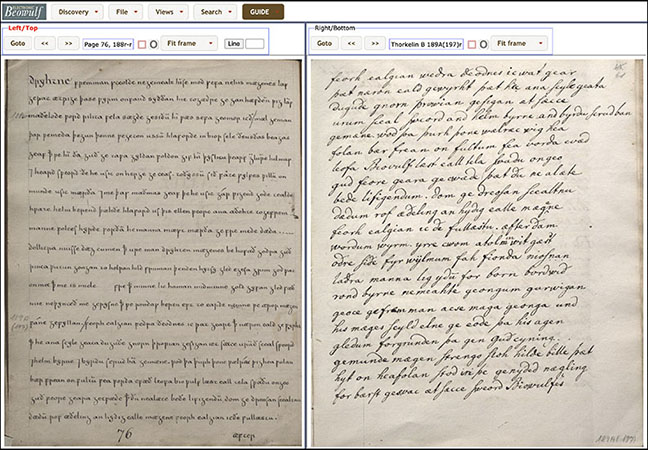Click the Page 76, 188r-r field

(108, 44)
